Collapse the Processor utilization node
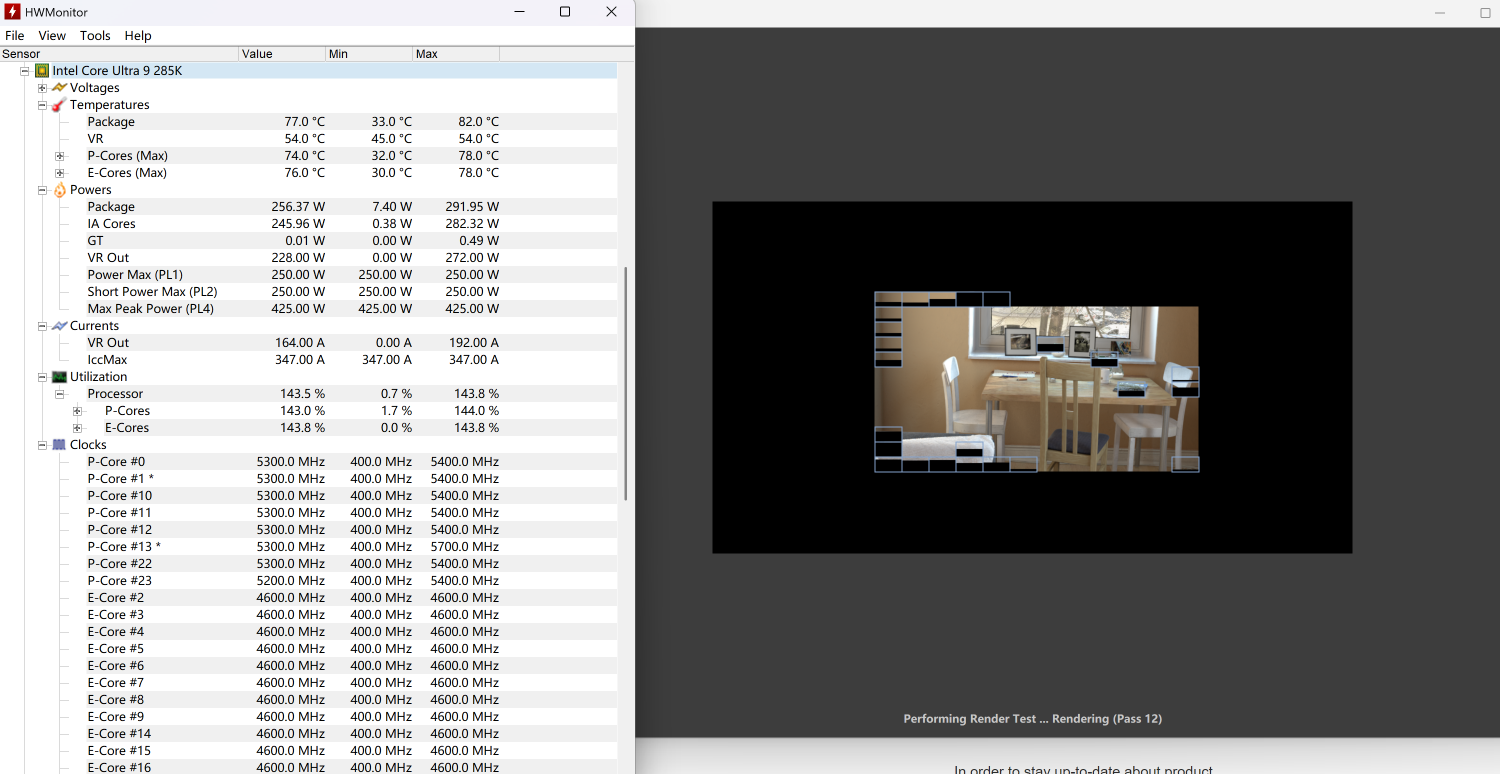Image resolution: width=1500 pixels, height=774 pixels. 59,394
